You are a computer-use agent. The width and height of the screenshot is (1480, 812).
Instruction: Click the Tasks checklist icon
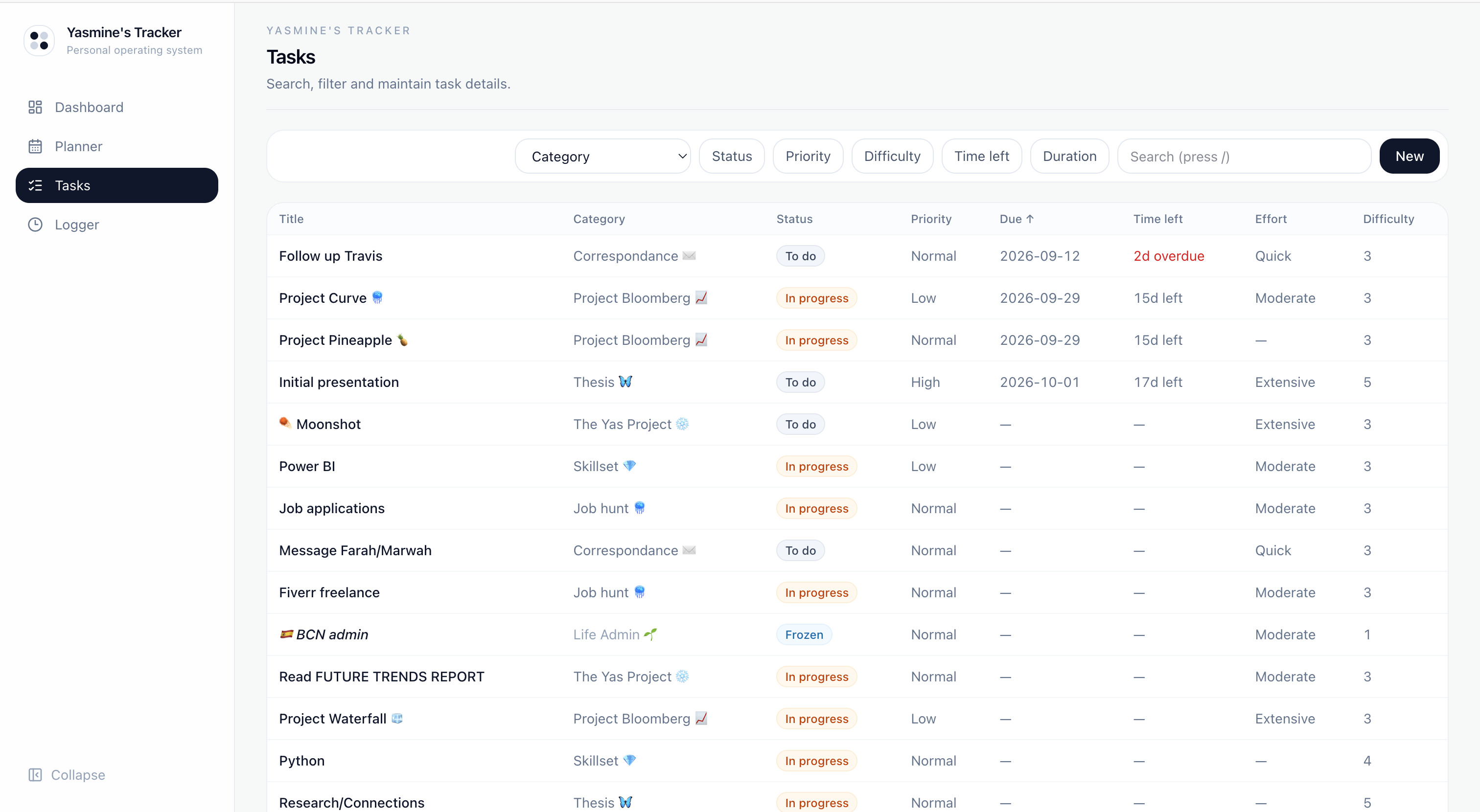(35, 185)
